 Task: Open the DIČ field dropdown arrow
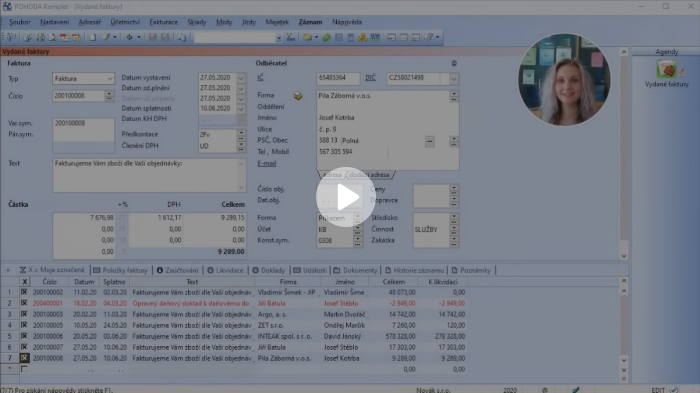454,79
